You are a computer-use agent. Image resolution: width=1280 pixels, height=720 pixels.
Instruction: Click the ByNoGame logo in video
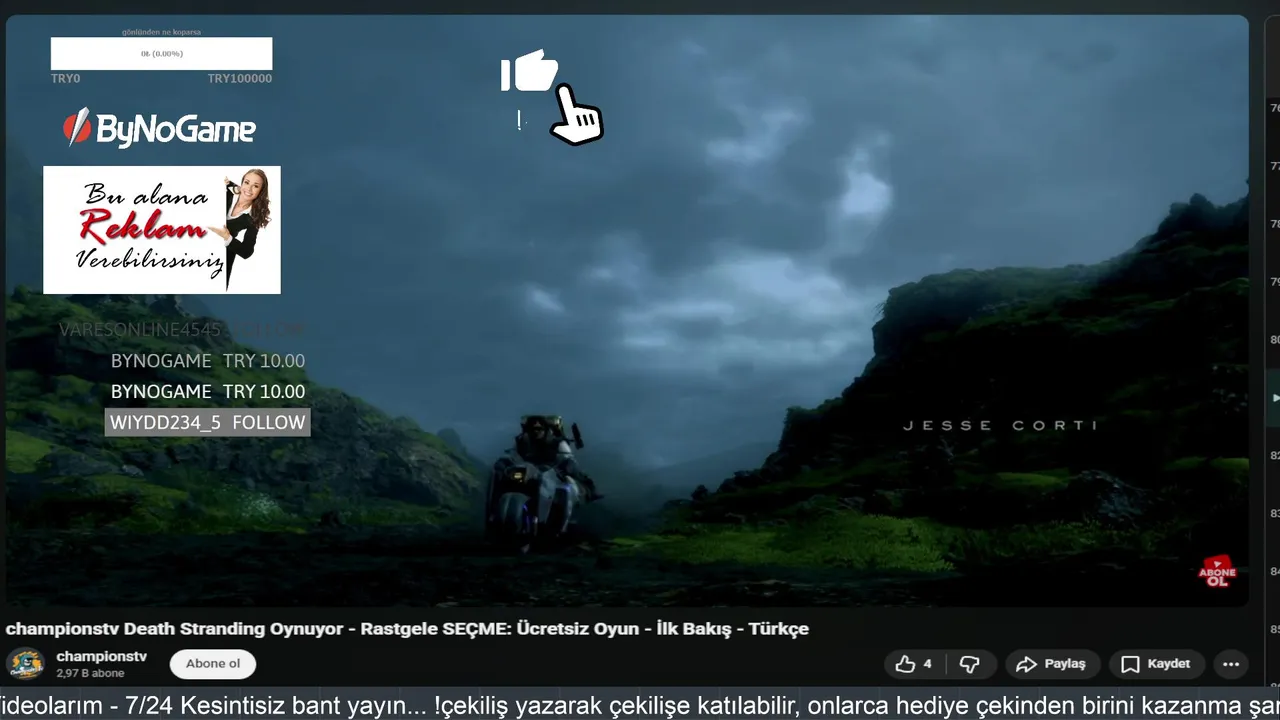[159, 128]
